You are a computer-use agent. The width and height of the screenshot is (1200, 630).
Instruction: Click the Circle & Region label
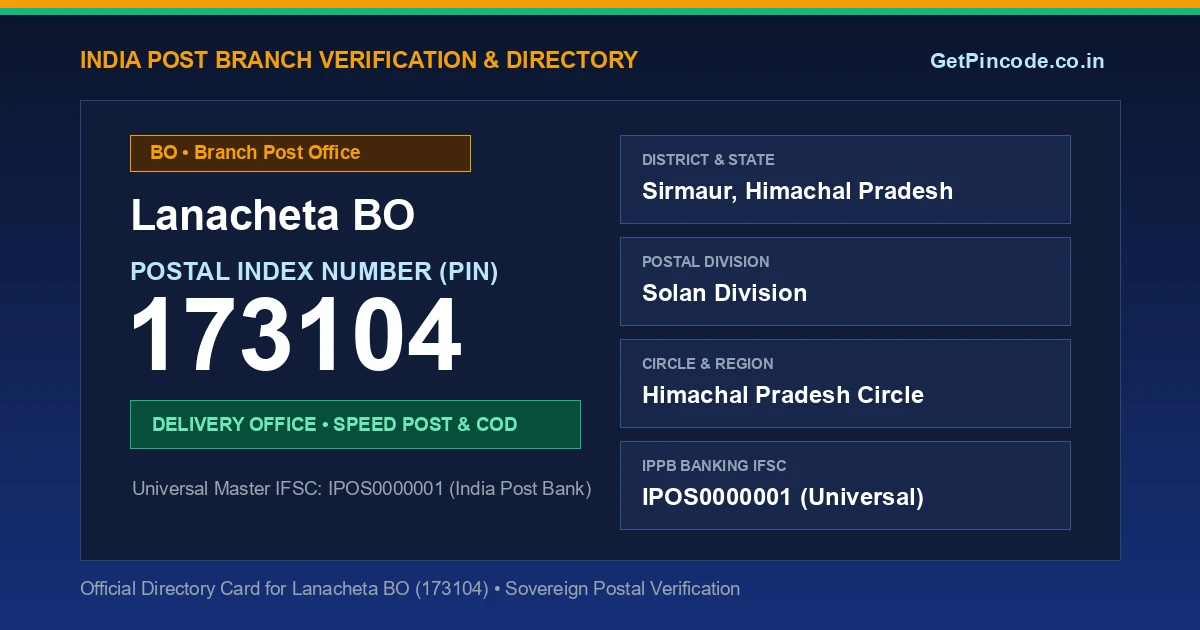(707, 364)
